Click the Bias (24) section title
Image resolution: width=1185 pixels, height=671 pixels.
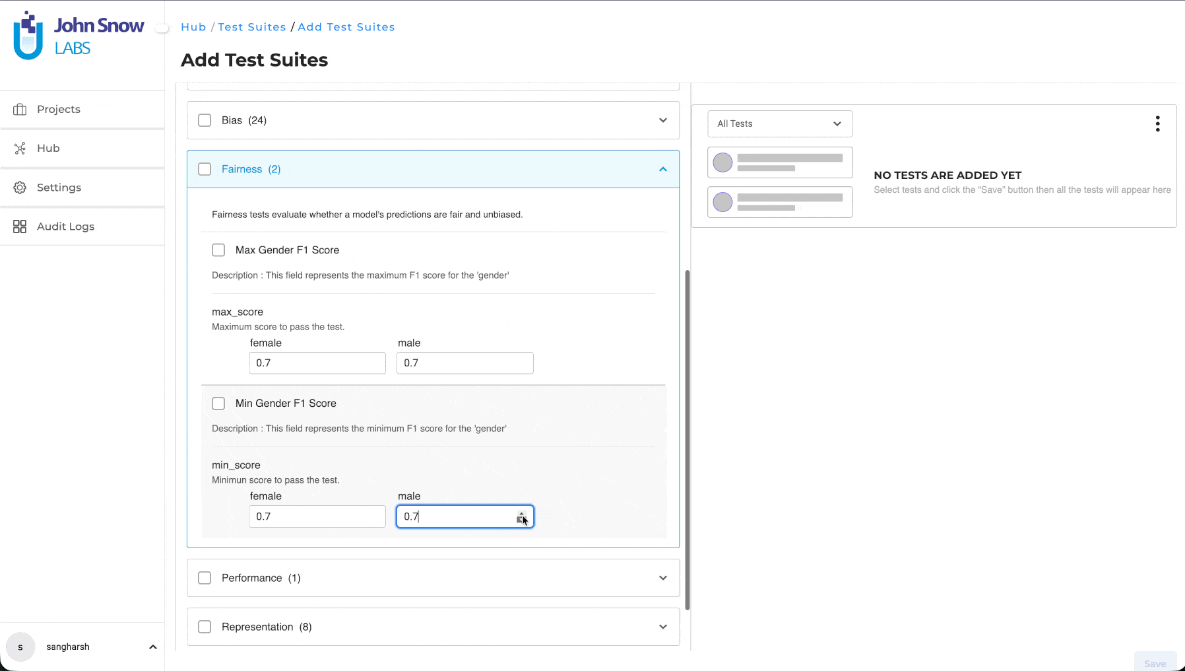[244, 120]
